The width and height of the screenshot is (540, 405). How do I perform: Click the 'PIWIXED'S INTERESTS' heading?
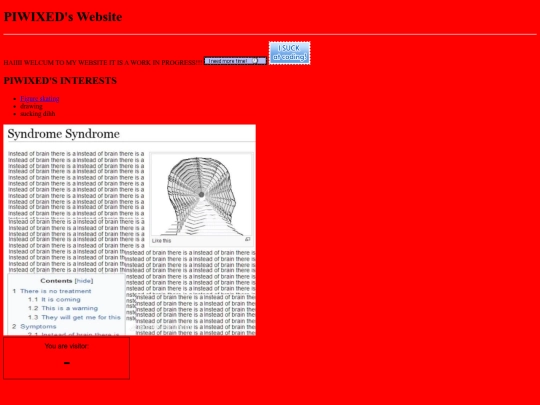pyautogui.click(x=60, y=81)
